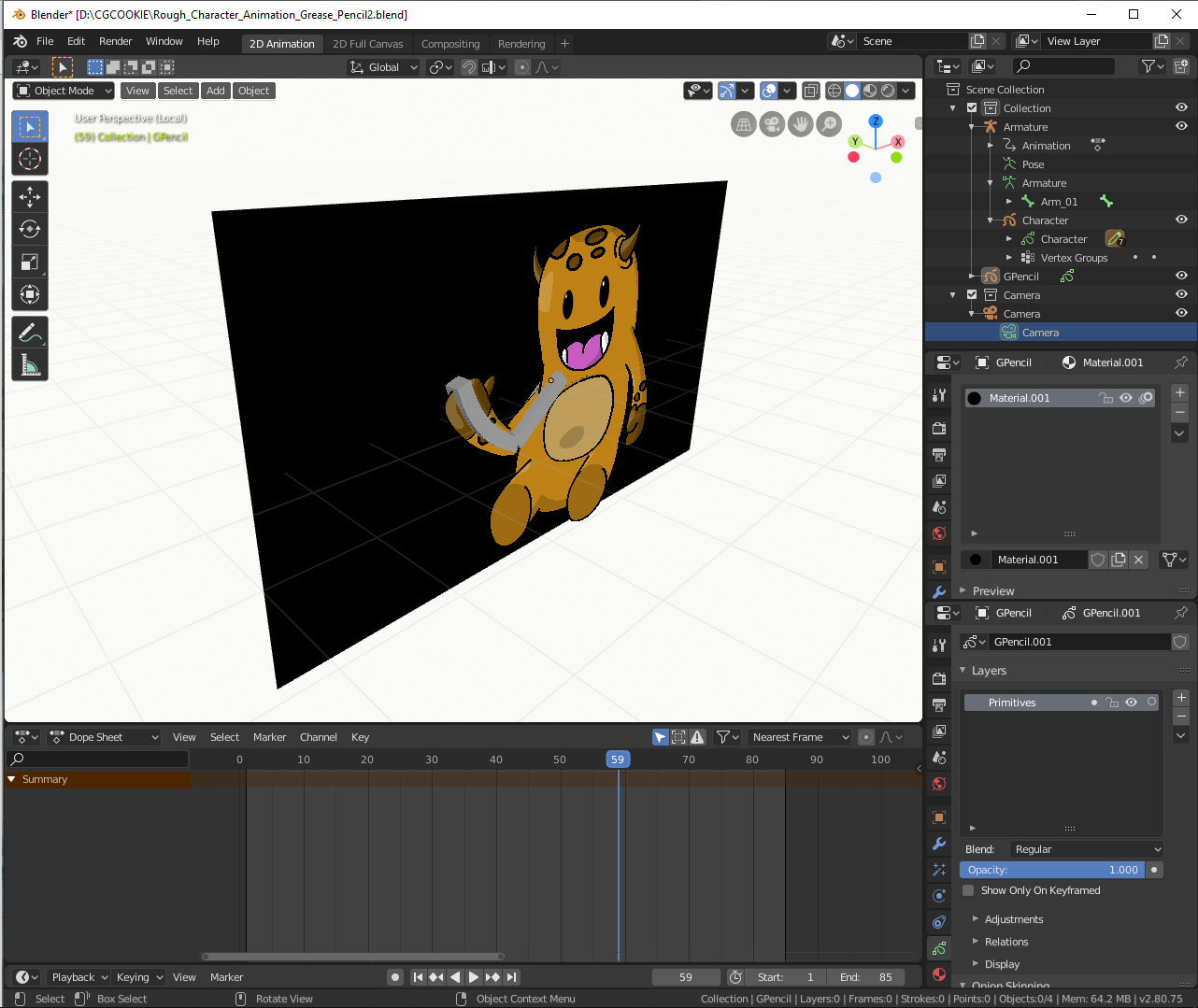Screen dimensions: 1198x1008
Task: Jump to next keyframe
Action: point(492,977)
